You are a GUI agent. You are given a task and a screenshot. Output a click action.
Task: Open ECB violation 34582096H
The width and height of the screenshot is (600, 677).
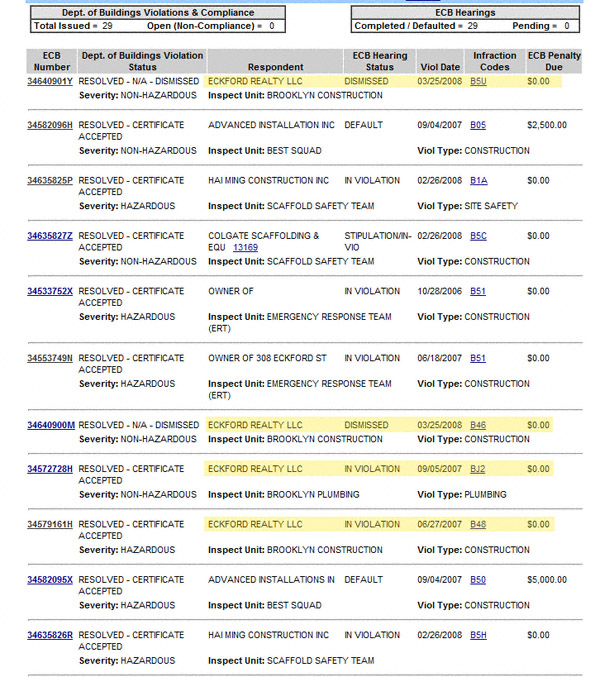click(50, 125)
